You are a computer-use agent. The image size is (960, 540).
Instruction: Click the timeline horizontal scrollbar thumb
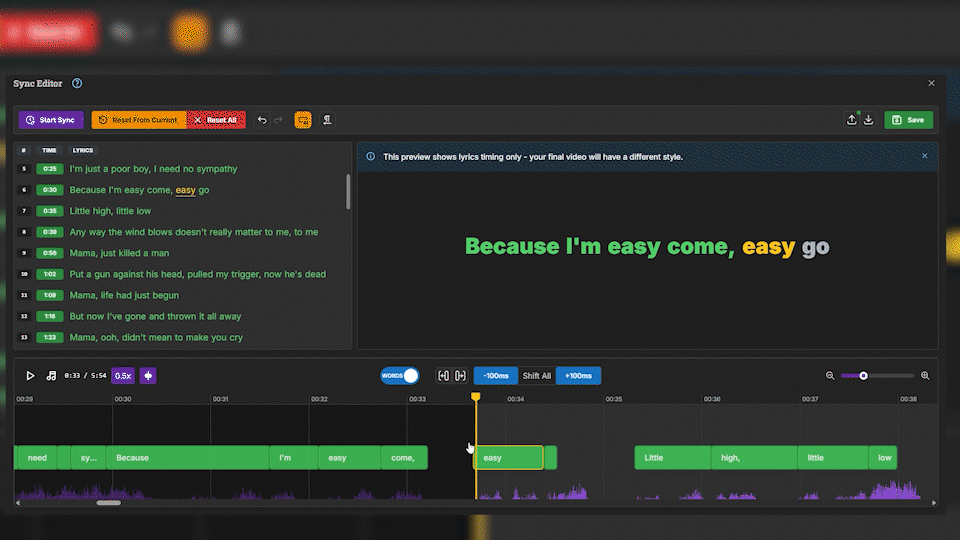tap(108, 503)
